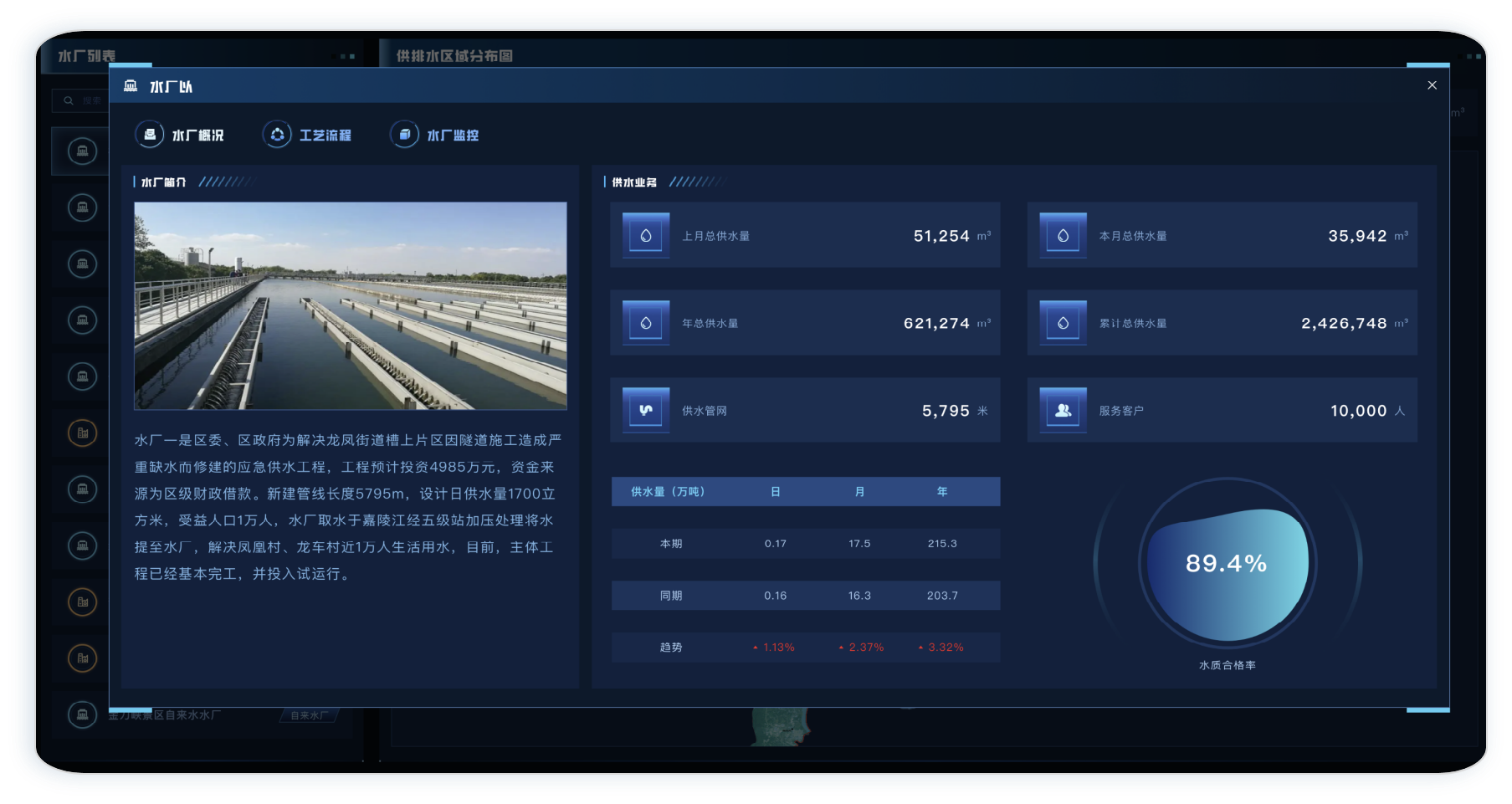Screen dimensions: 1512x804
Task: Click the 上月总供水量 water drop icon
Action: (x=646, y=236)
